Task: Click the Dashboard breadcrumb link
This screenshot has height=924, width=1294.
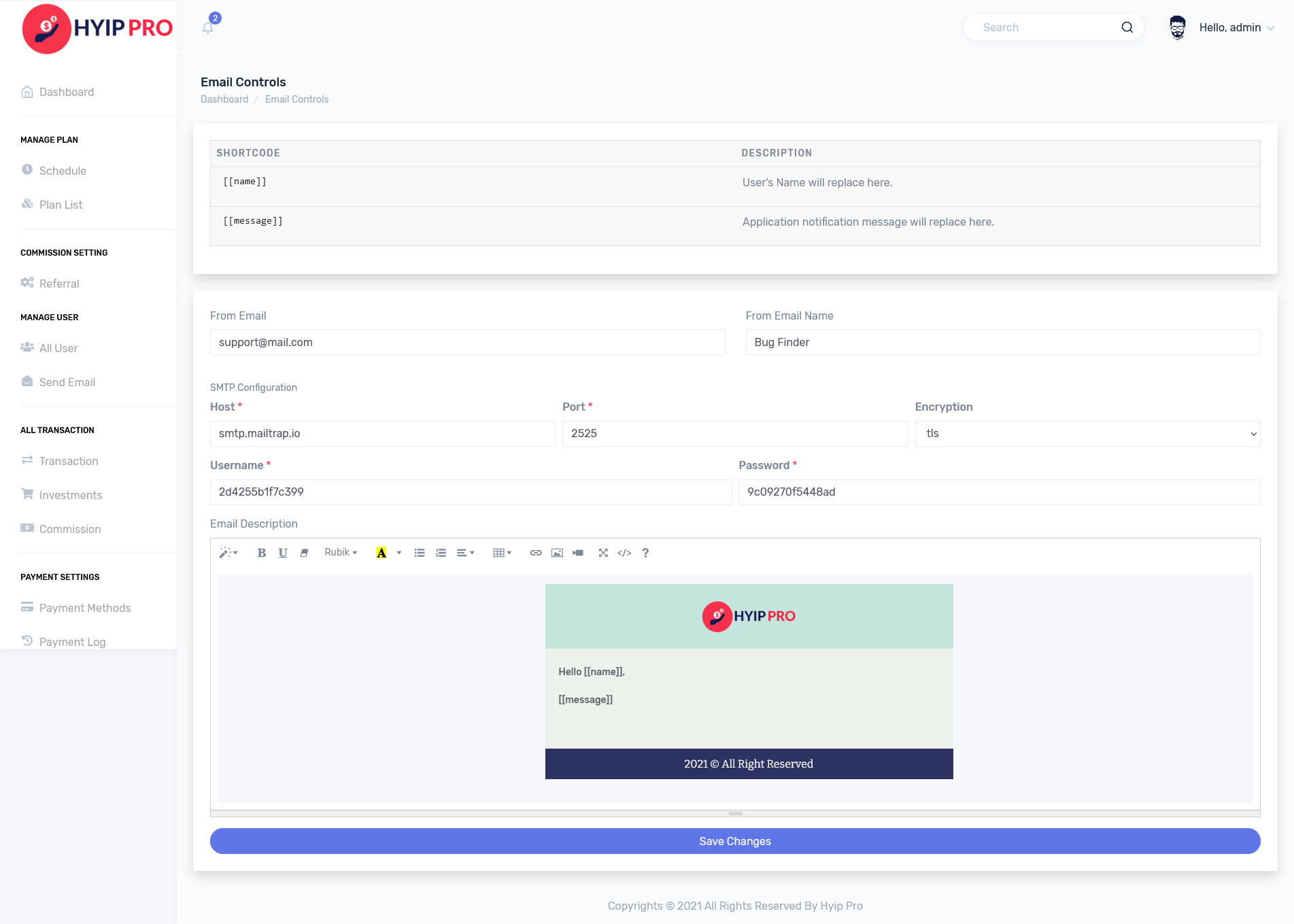Action: (224, 99)
